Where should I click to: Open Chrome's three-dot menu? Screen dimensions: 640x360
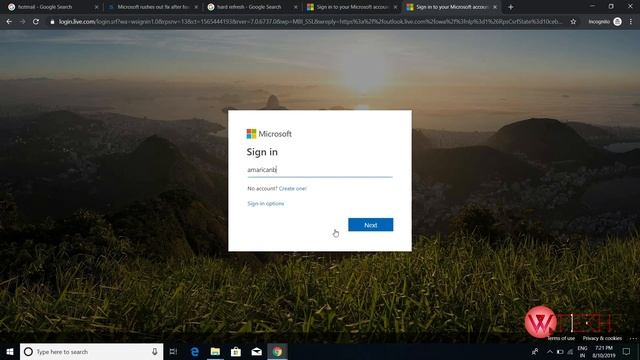pos(631,22)
